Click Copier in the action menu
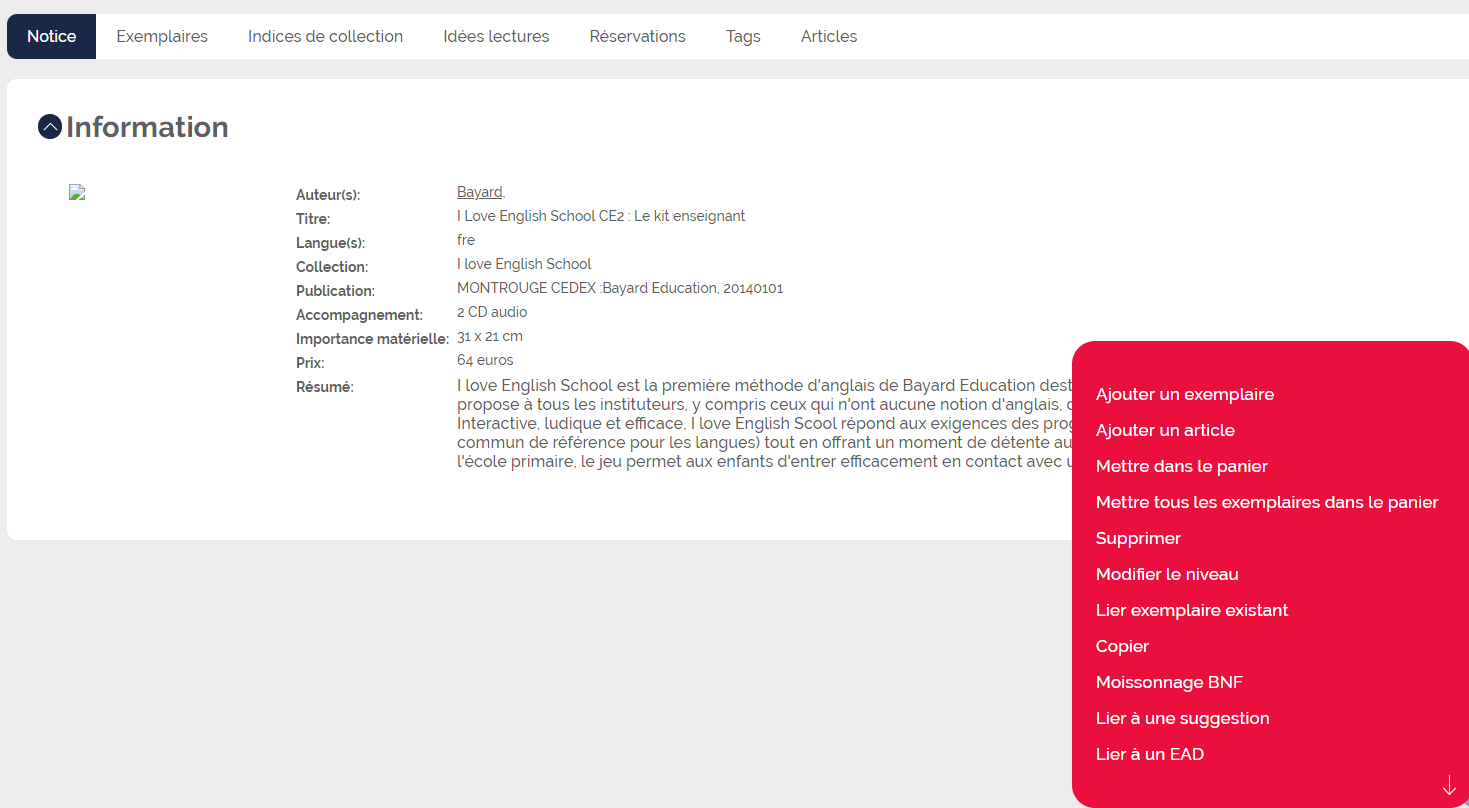Screen dimensions: 1469x808 tap(1122, 646)
